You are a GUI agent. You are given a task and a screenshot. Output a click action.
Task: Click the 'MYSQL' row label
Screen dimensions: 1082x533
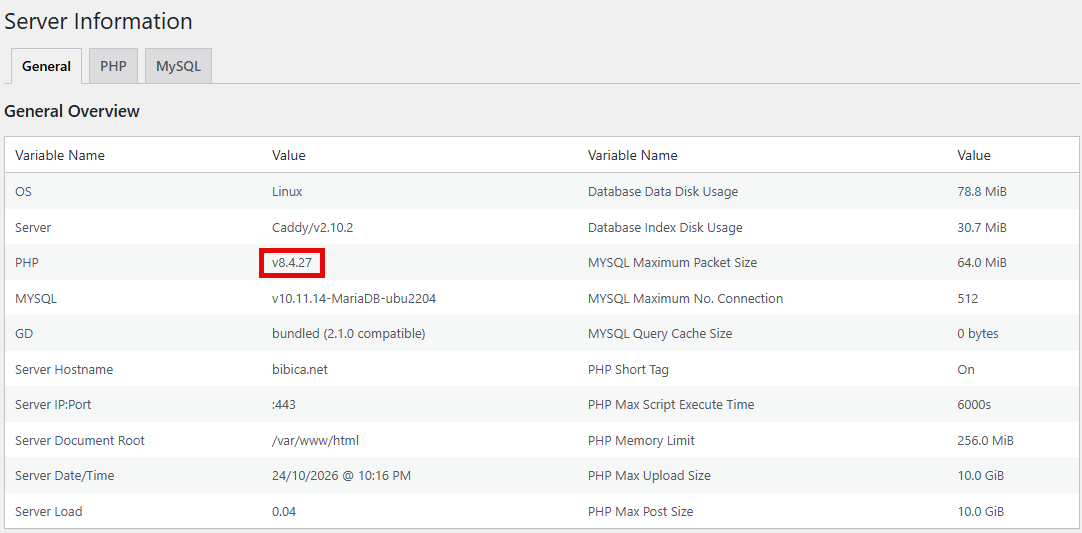tap(36, 299)
